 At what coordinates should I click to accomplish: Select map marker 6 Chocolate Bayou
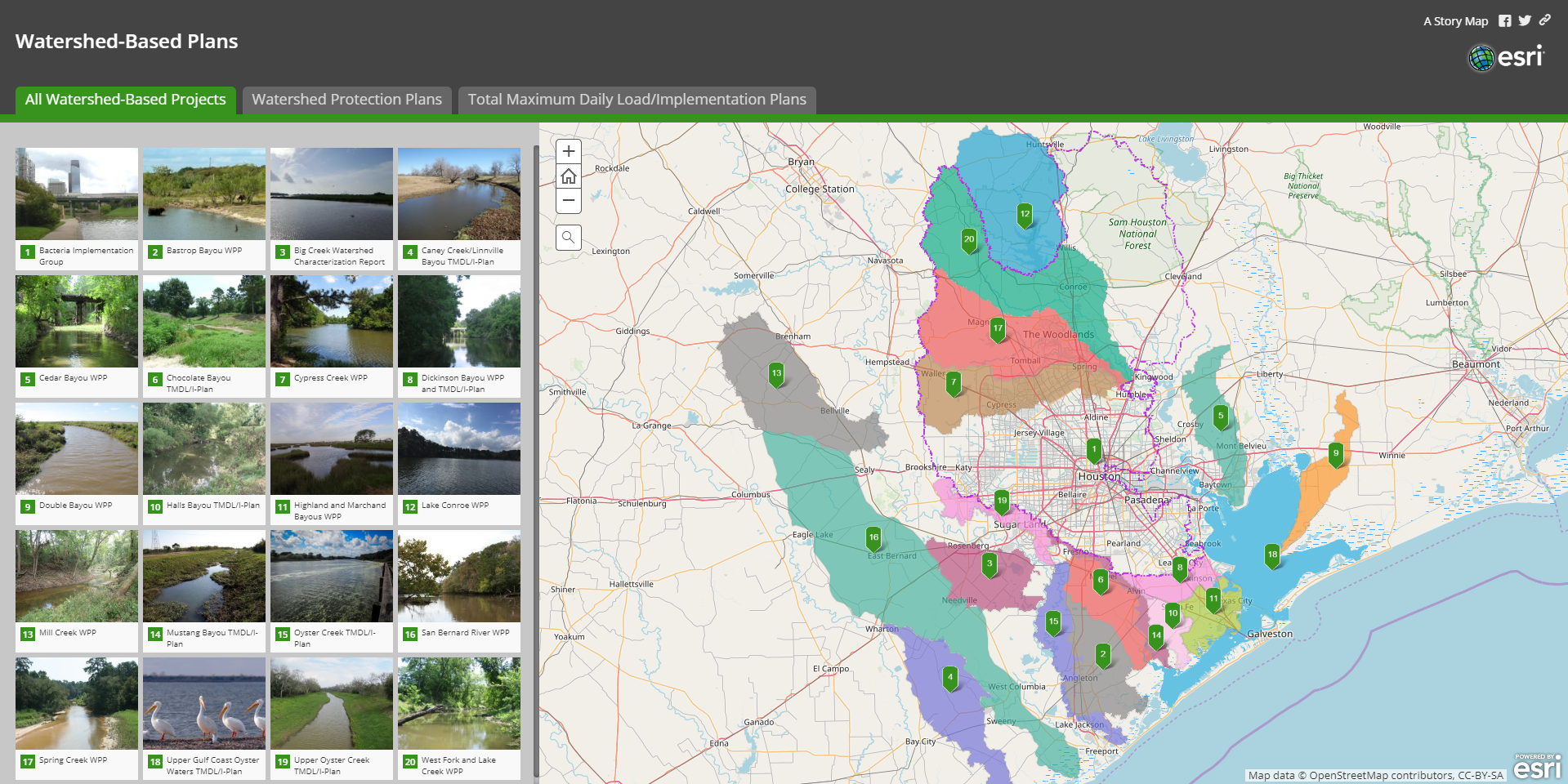[x=1101, y=581]
